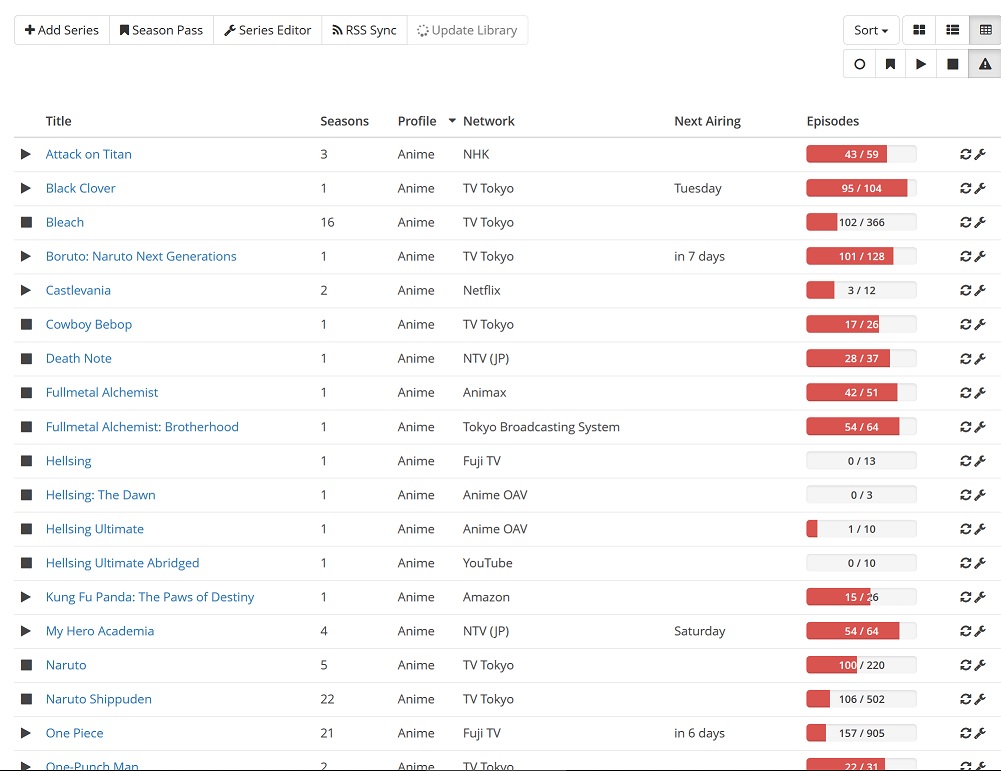Viewport: 1001px width, 771px height.
Task: Open Cowboy Bebop series link
Action: (89, 324)
